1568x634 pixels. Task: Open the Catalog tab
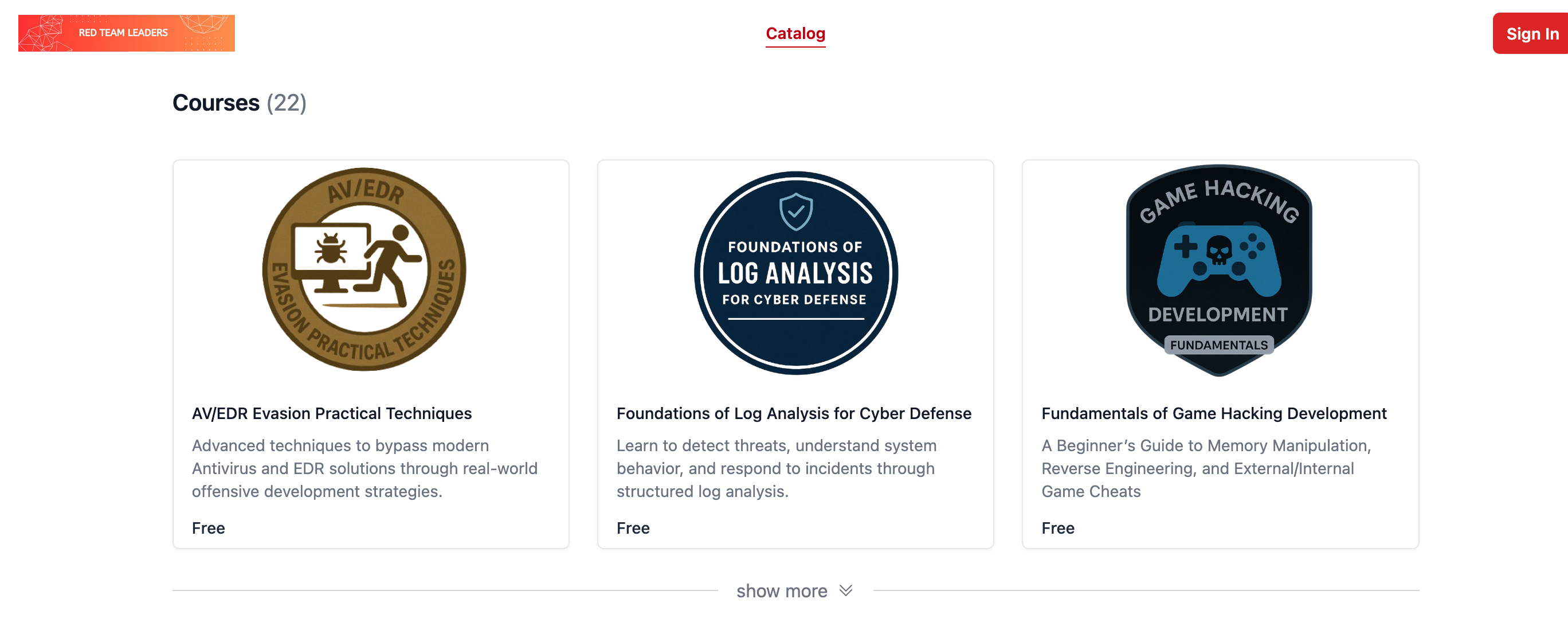pos(795,33)
